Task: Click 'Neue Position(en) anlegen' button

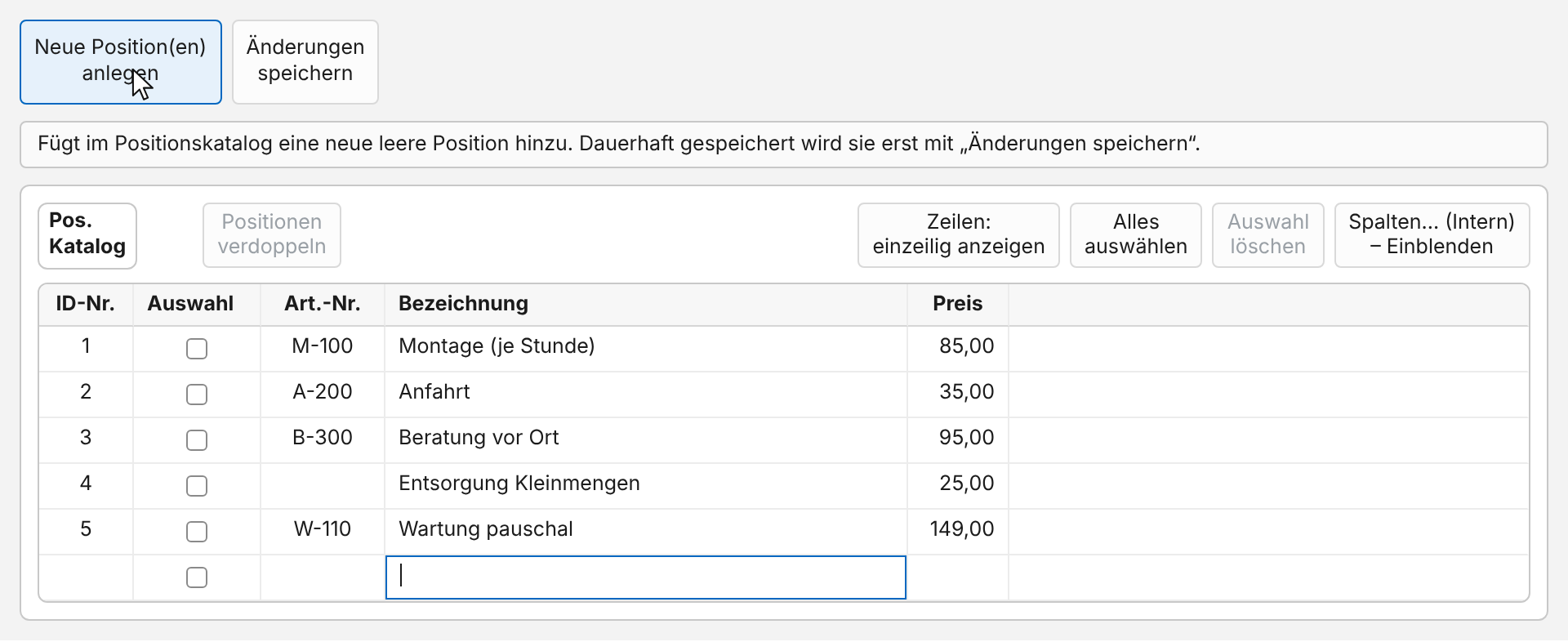Action: point(121,62)
